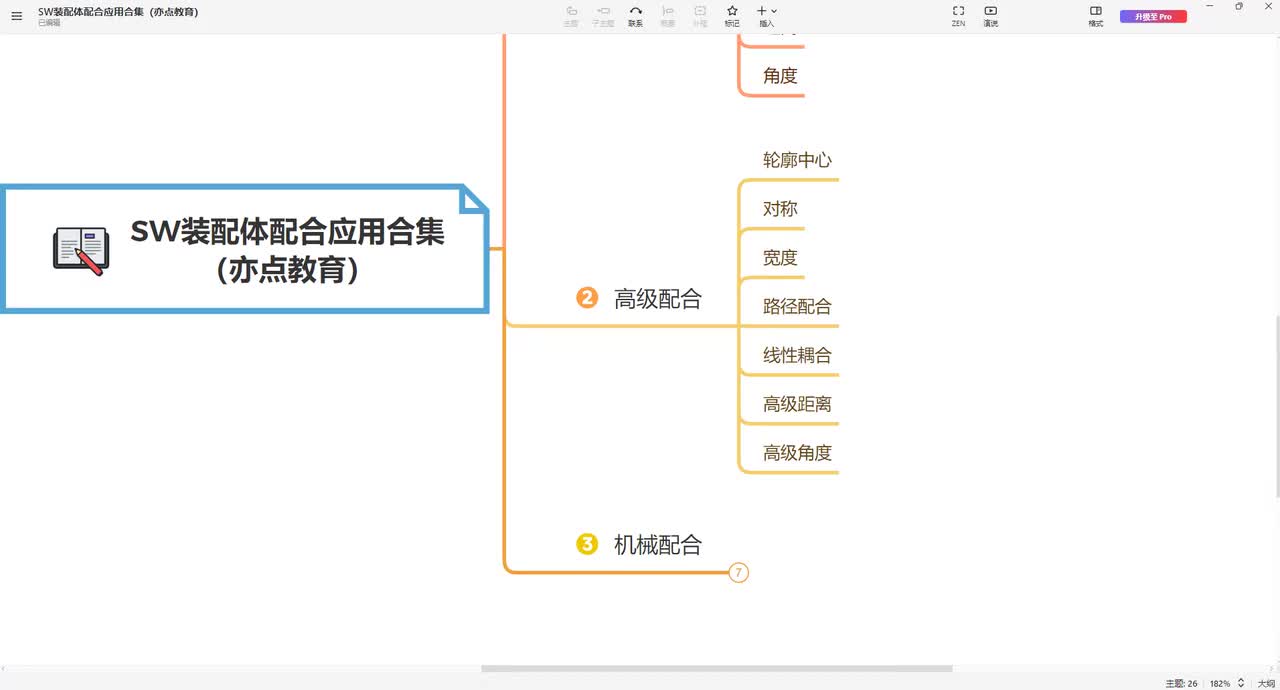Click the 外框 (Boundary) toolbar icon

(x=700, y=15)
